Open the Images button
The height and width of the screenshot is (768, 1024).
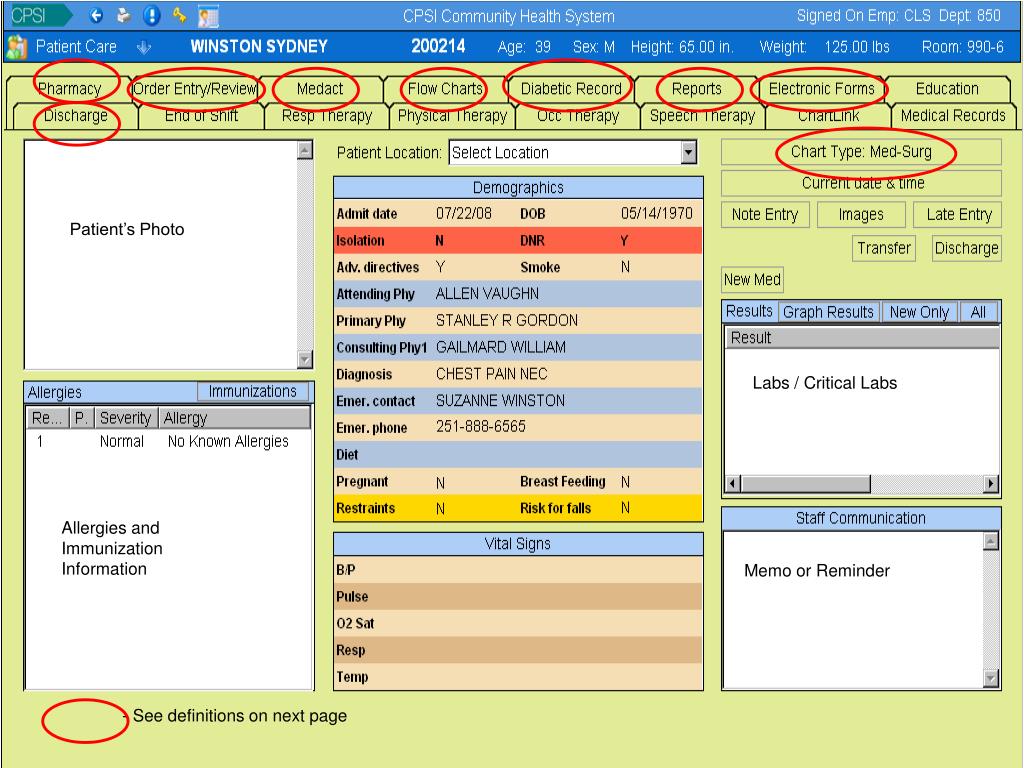[x=861, y=214]
